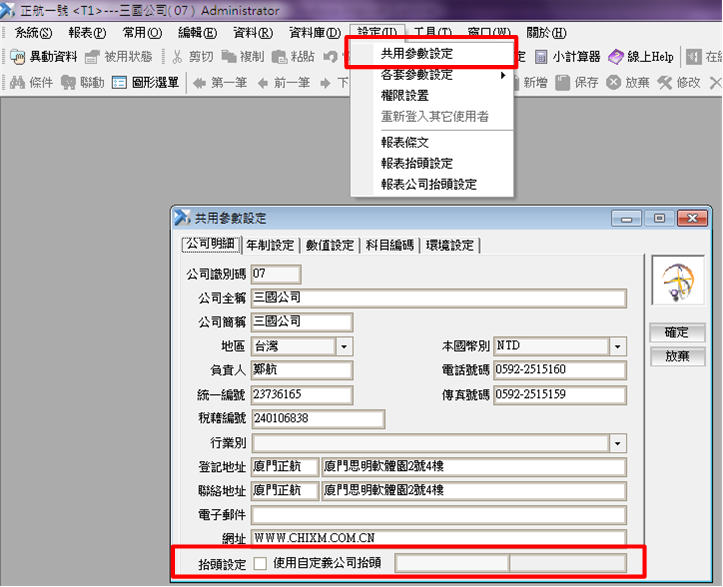Expand the 地區 dropdown
The width and height of the screenshot is (723, 587).
pyautogui.click(x=344, y=346)
